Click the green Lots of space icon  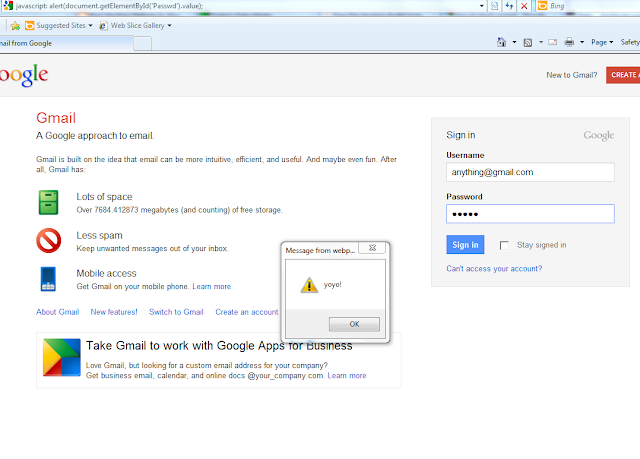coord(49,202)
